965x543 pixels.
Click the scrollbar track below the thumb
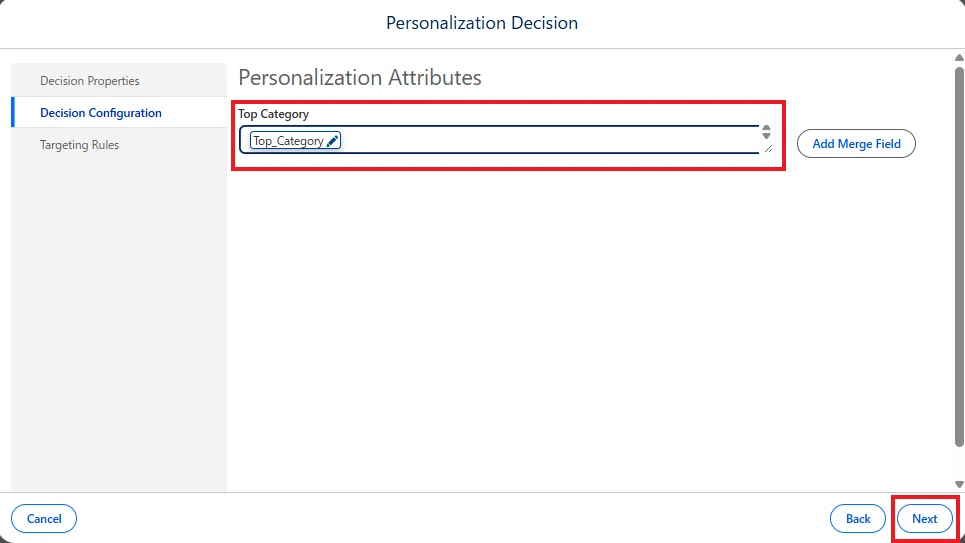coord(959,463)
